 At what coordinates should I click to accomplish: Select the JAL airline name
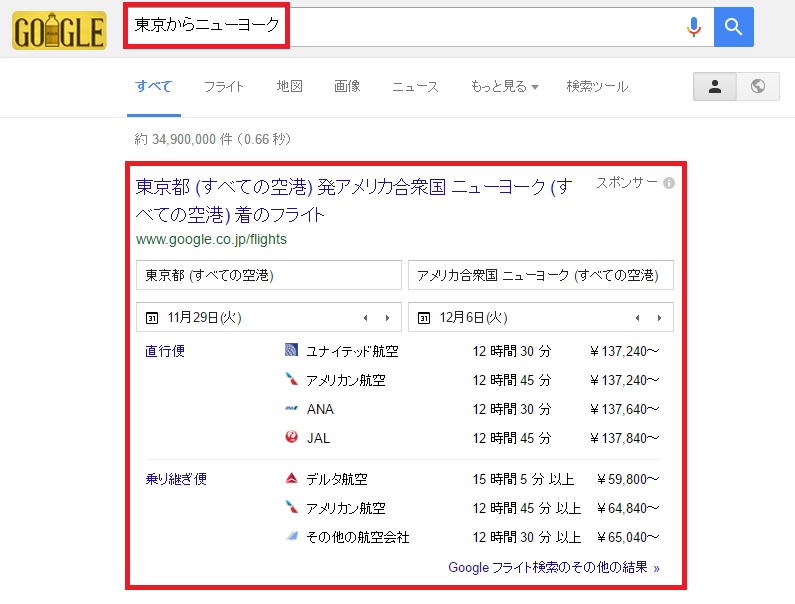click(x=318, y=438)
